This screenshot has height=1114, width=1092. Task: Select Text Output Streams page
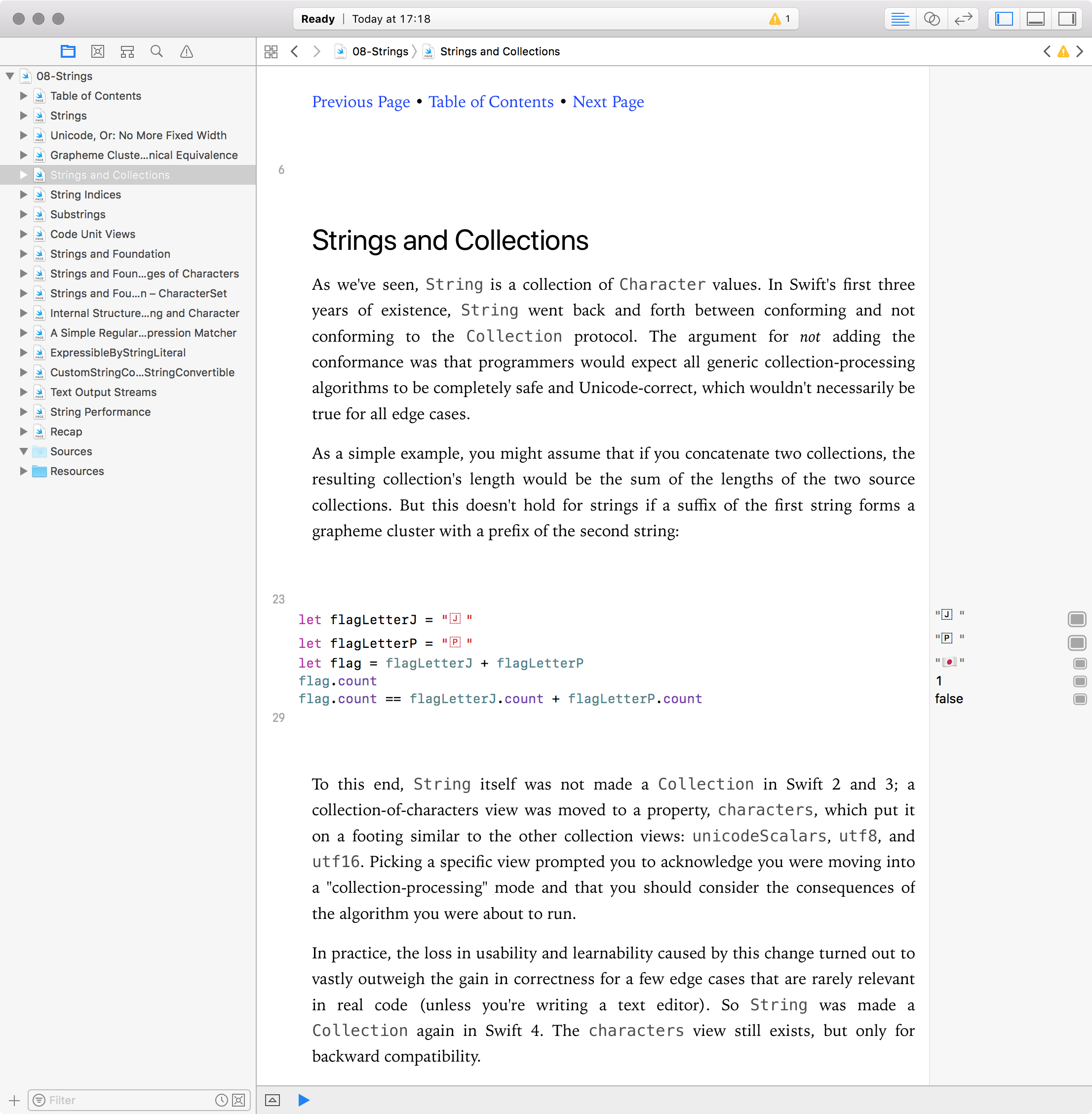(x=103, y=392)
